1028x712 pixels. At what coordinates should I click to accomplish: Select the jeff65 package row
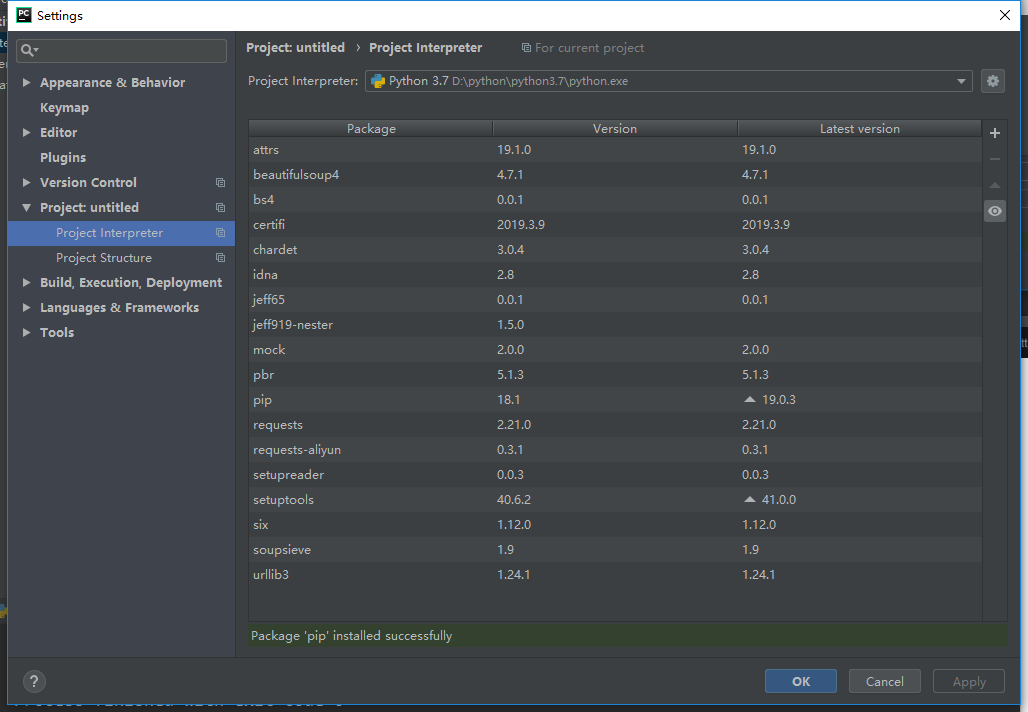(x=615, y=300)
